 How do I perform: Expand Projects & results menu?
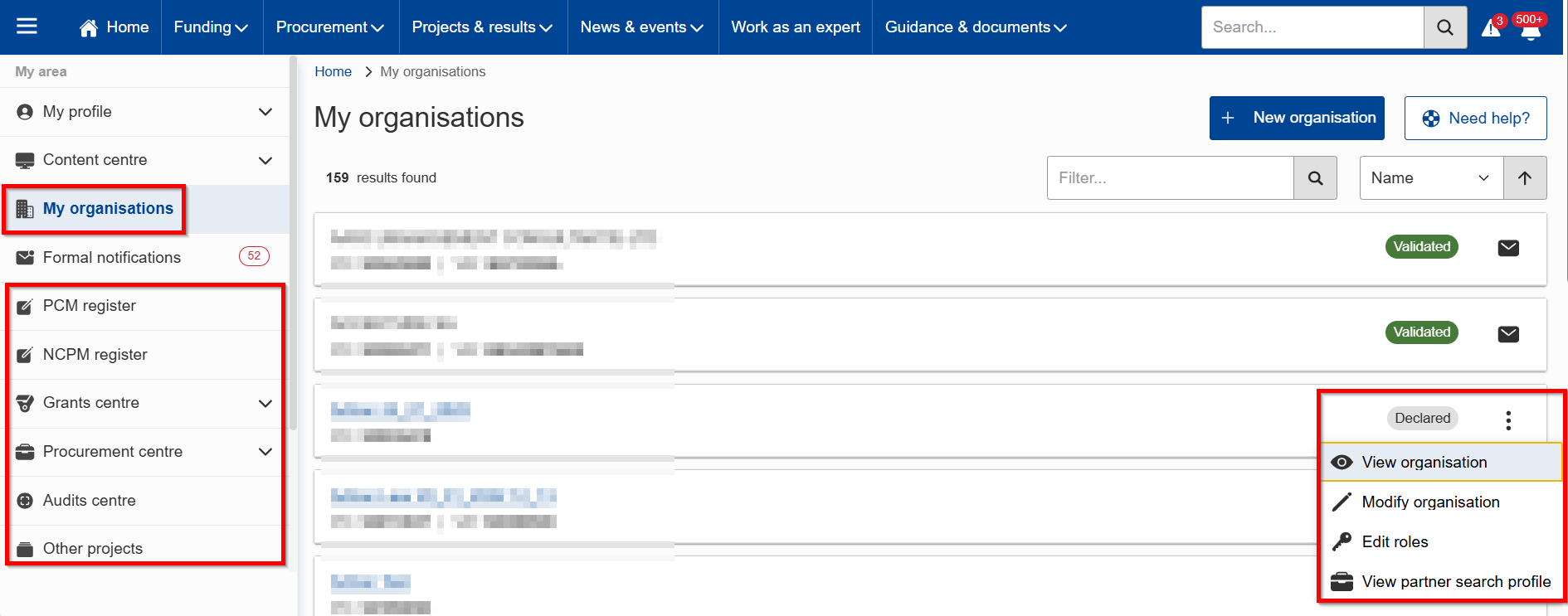coord(482,27)
